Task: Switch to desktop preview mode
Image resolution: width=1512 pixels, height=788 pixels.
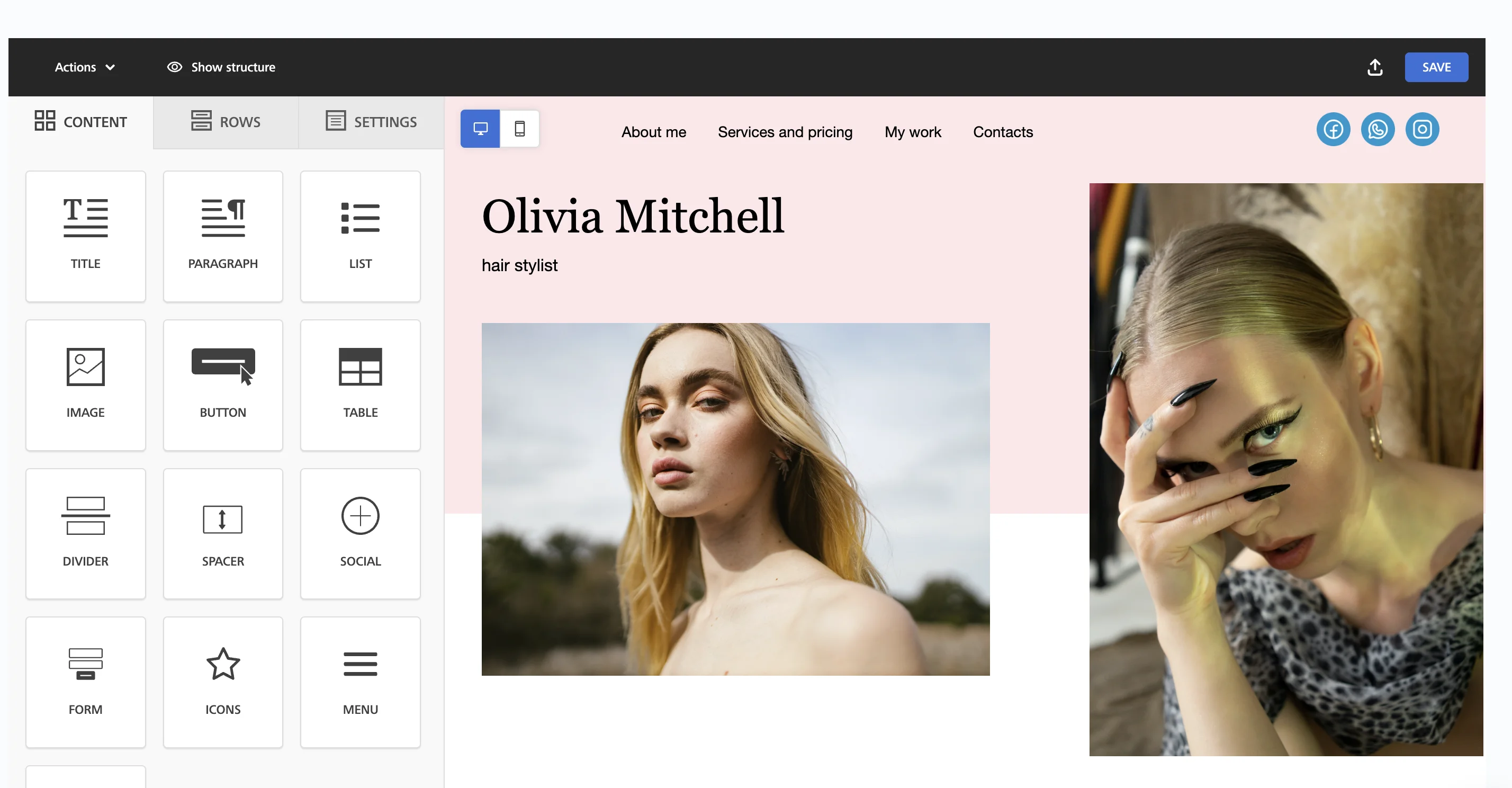Action: (480, 129)
